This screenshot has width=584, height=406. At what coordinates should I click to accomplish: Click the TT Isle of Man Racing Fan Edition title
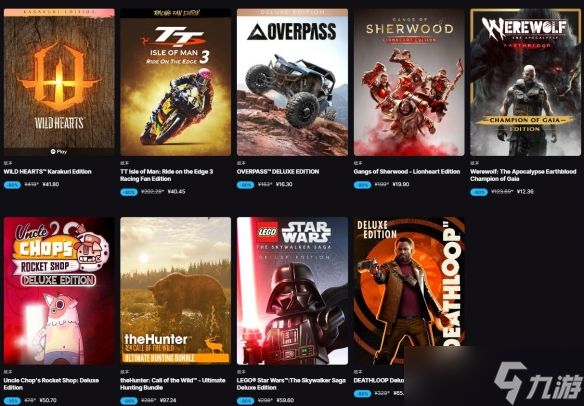click(x=166, y=175)
